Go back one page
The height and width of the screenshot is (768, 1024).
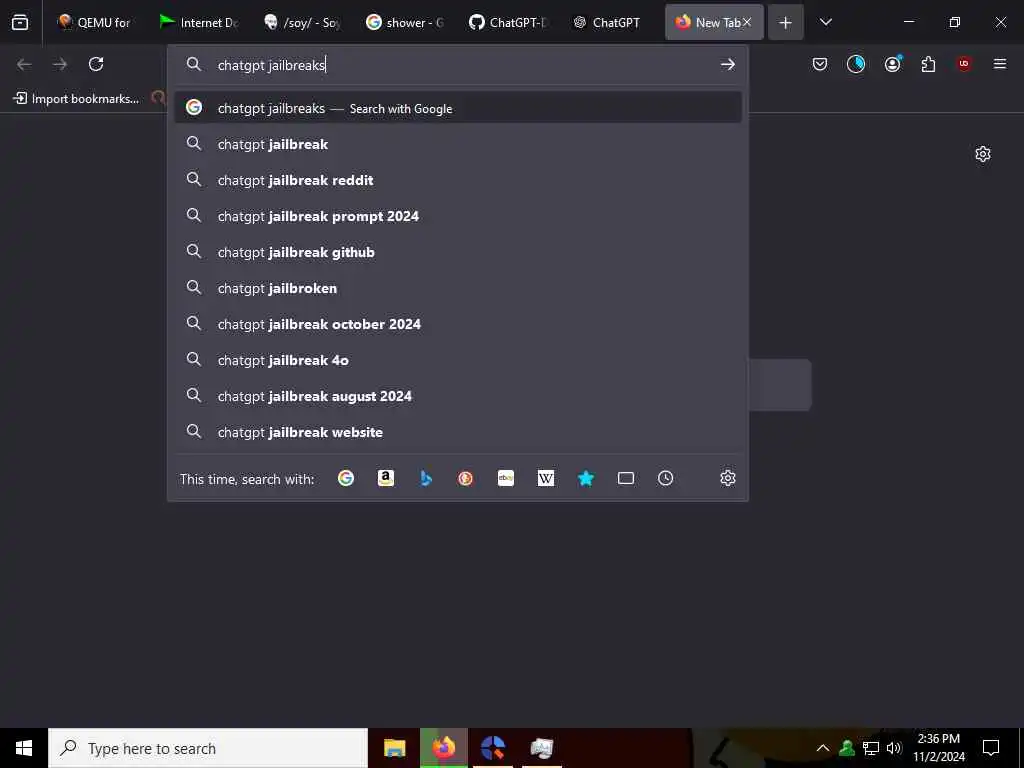pos(24,64)
